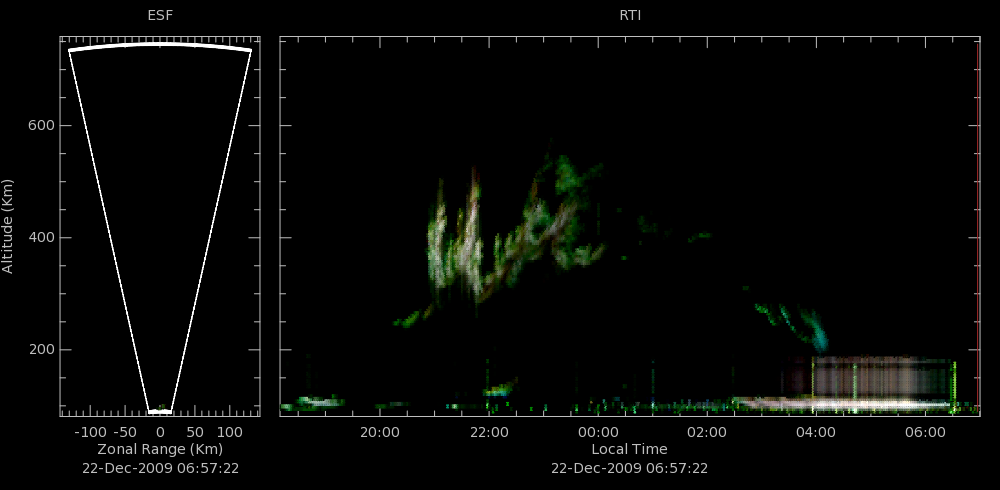Screen dimensions: 1000x490
Task: Select the 200 altitude tick label
Action: pyautogui.click(x=41, y=350)
